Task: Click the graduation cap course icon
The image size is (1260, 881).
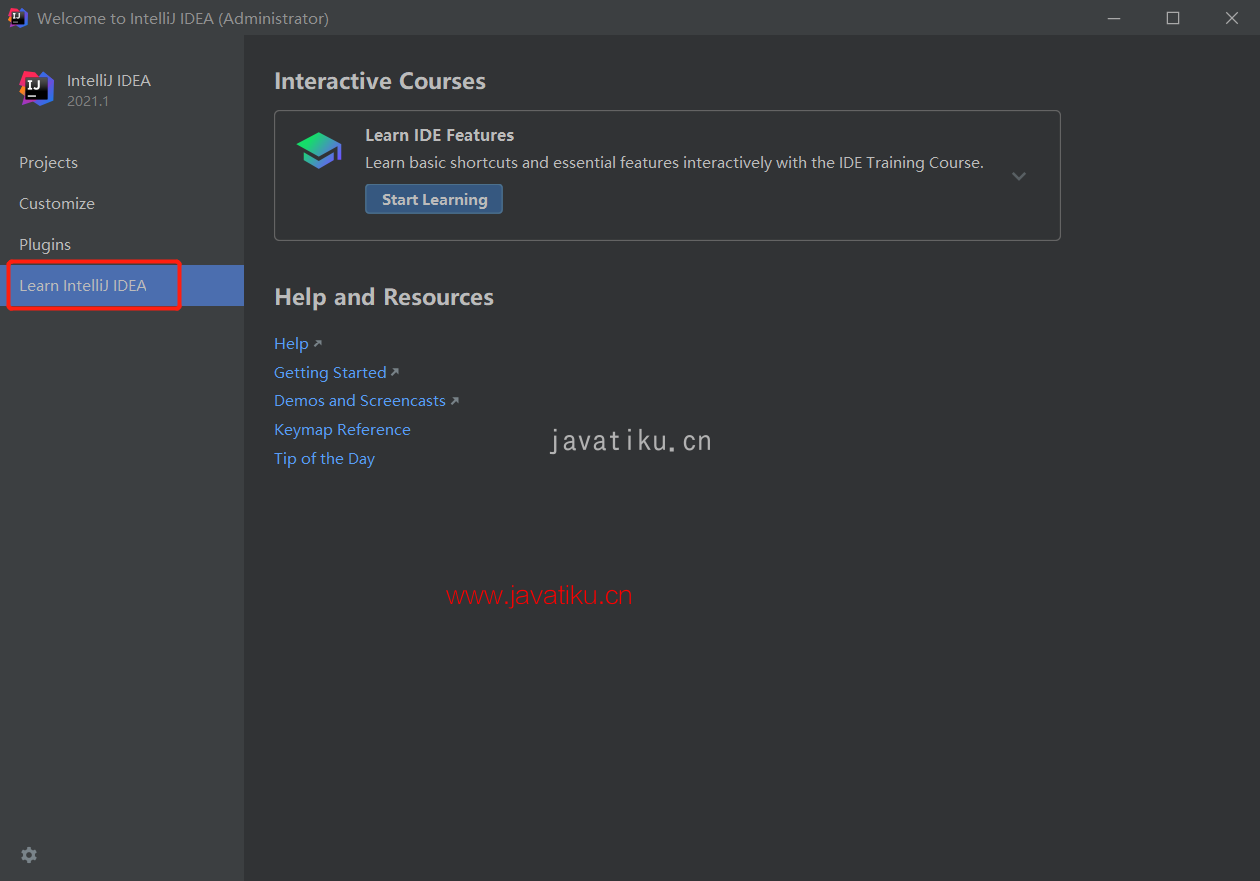Action: click(x=319, y=150)
